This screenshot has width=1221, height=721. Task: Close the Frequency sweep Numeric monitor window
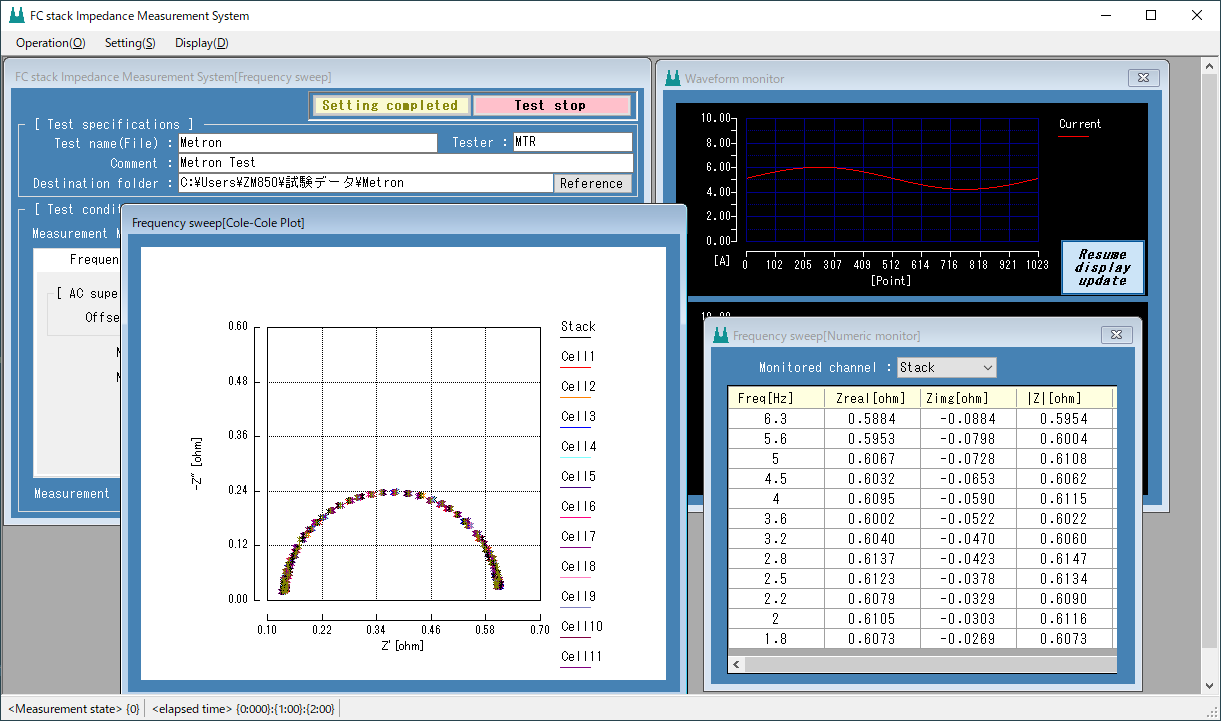1115,335
